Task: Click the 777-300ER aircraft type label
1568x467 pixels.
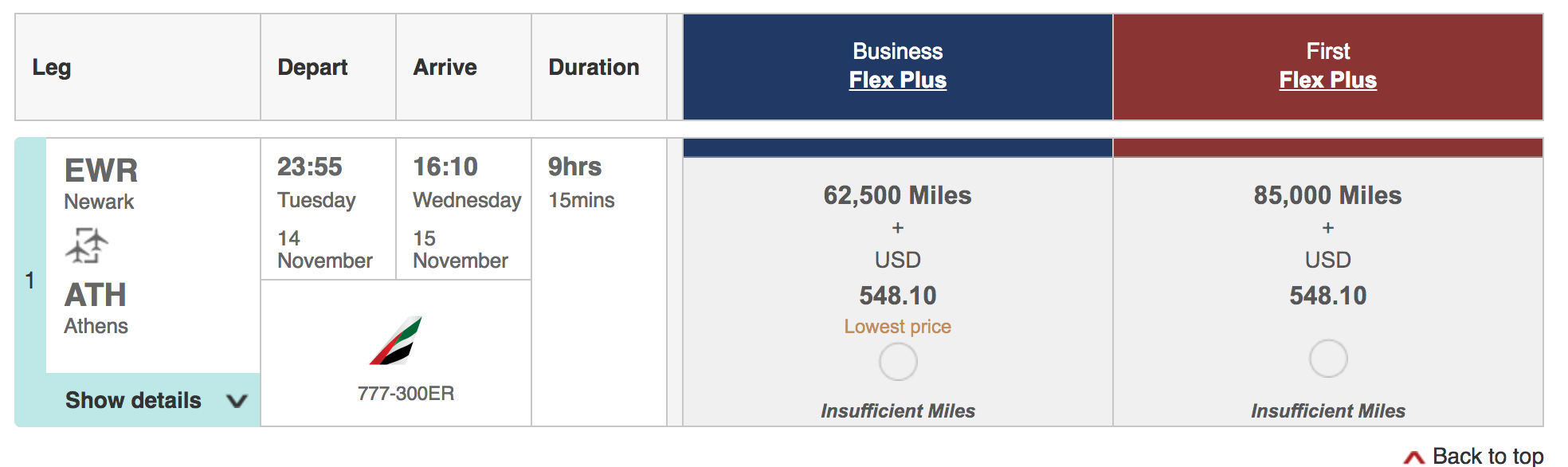Action: 406,393
